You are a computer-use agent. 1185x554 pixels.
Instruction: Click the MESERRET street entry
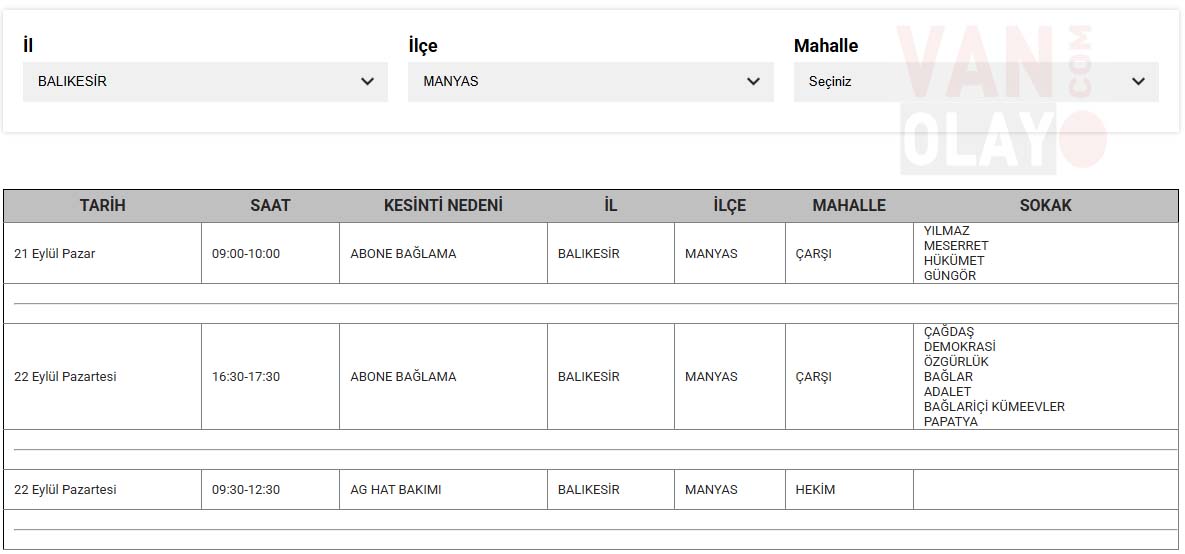coord(956,246)
